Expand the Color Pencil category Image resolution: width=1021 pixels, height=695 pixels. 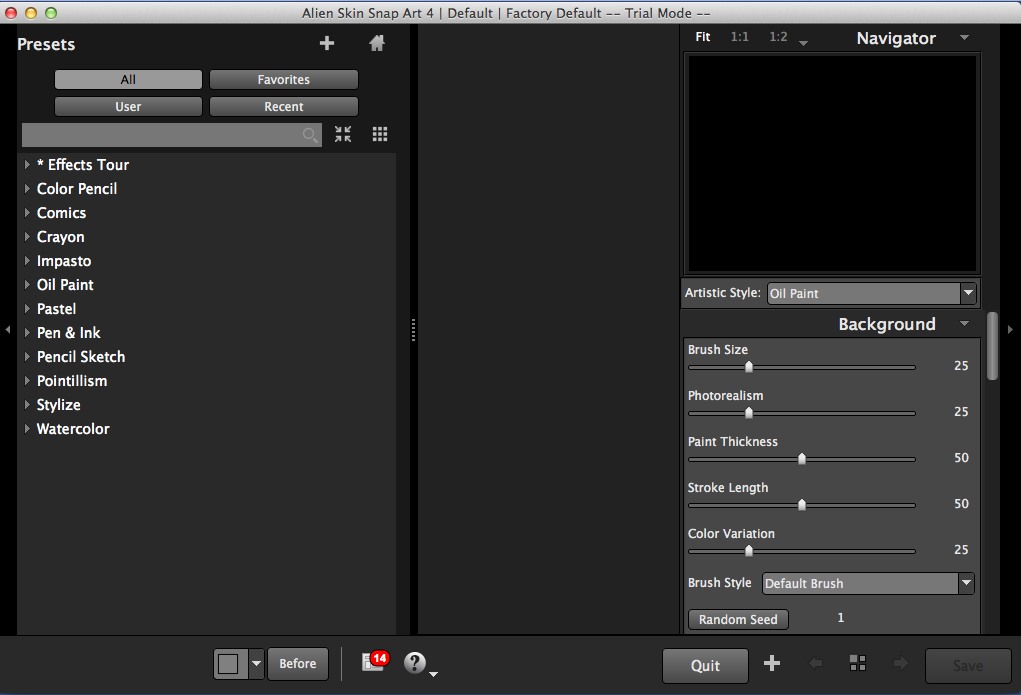pyautogui.click(x=27, y=188)
